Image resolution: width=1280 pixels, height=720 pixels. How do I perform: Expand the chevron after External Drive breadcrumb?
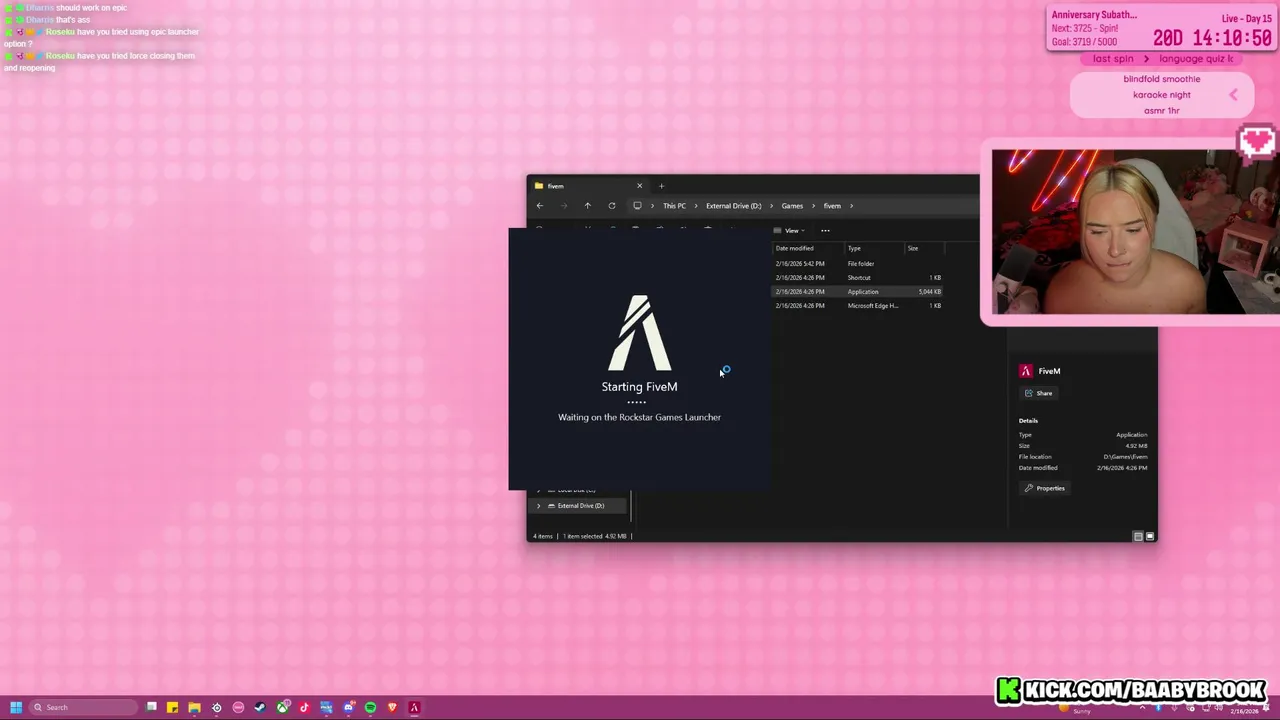[771, 206]
